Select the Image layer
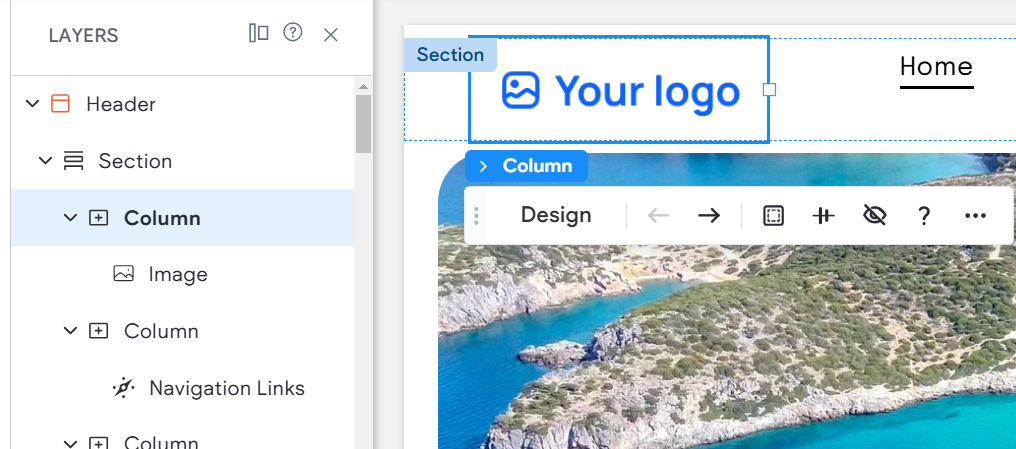Image resolution: width=1016 pixels, height=449 pixels. pos(183,274)
